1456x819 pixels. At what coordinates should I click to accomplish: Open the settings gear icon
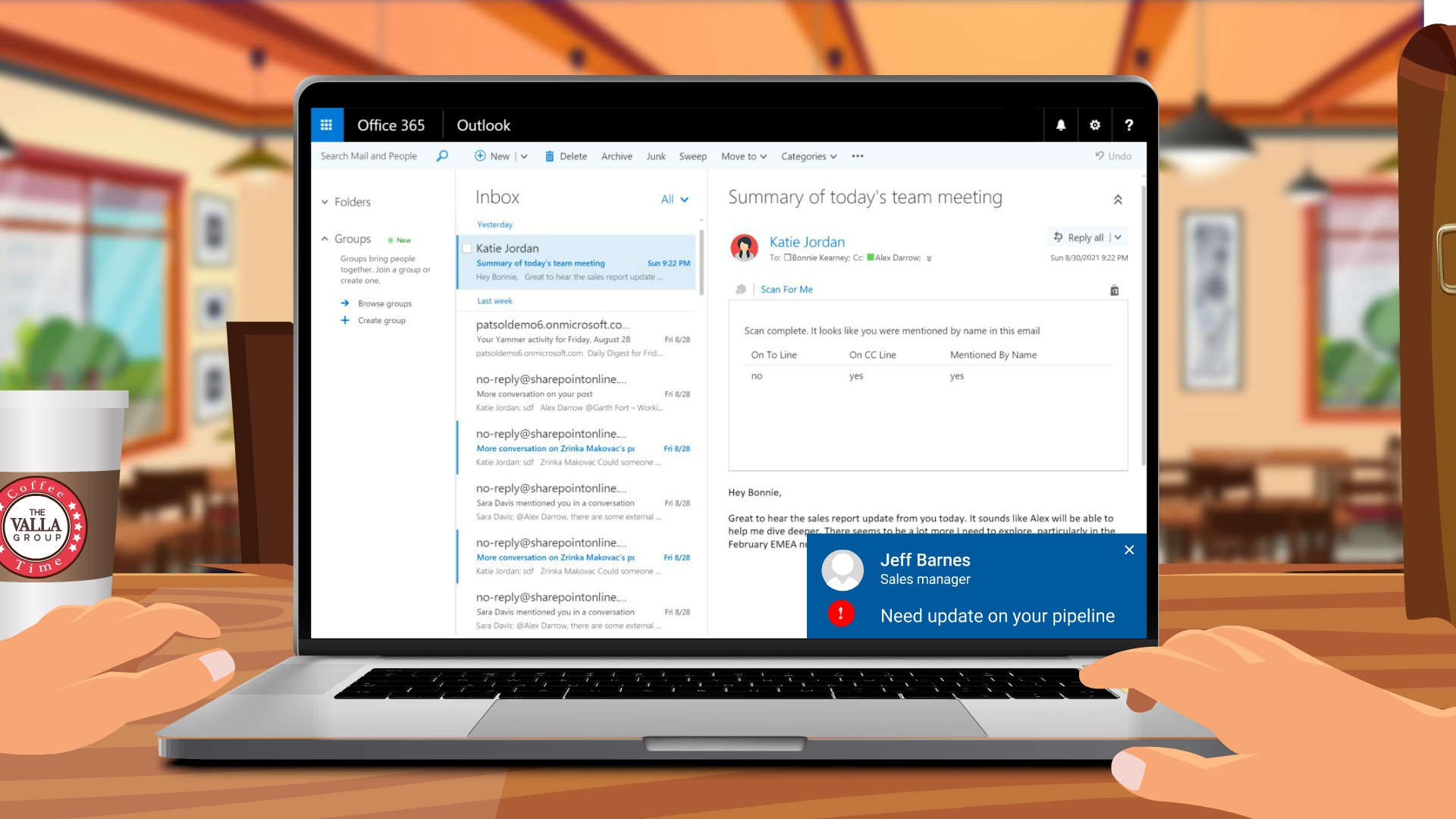[1095, 125]
